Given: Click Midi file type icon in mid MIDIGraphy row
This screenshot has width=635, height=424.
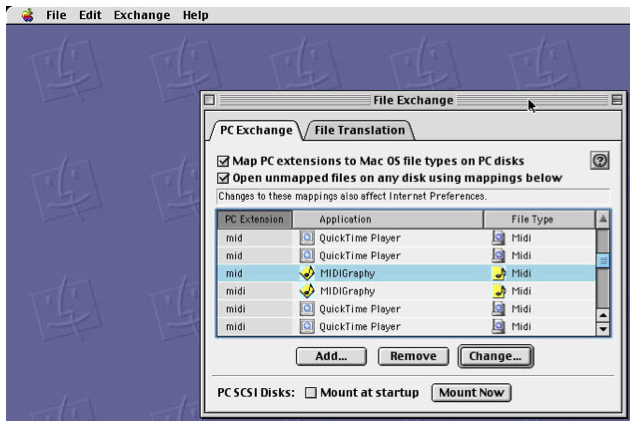Looking at the screenshot, I should [499, 273].
